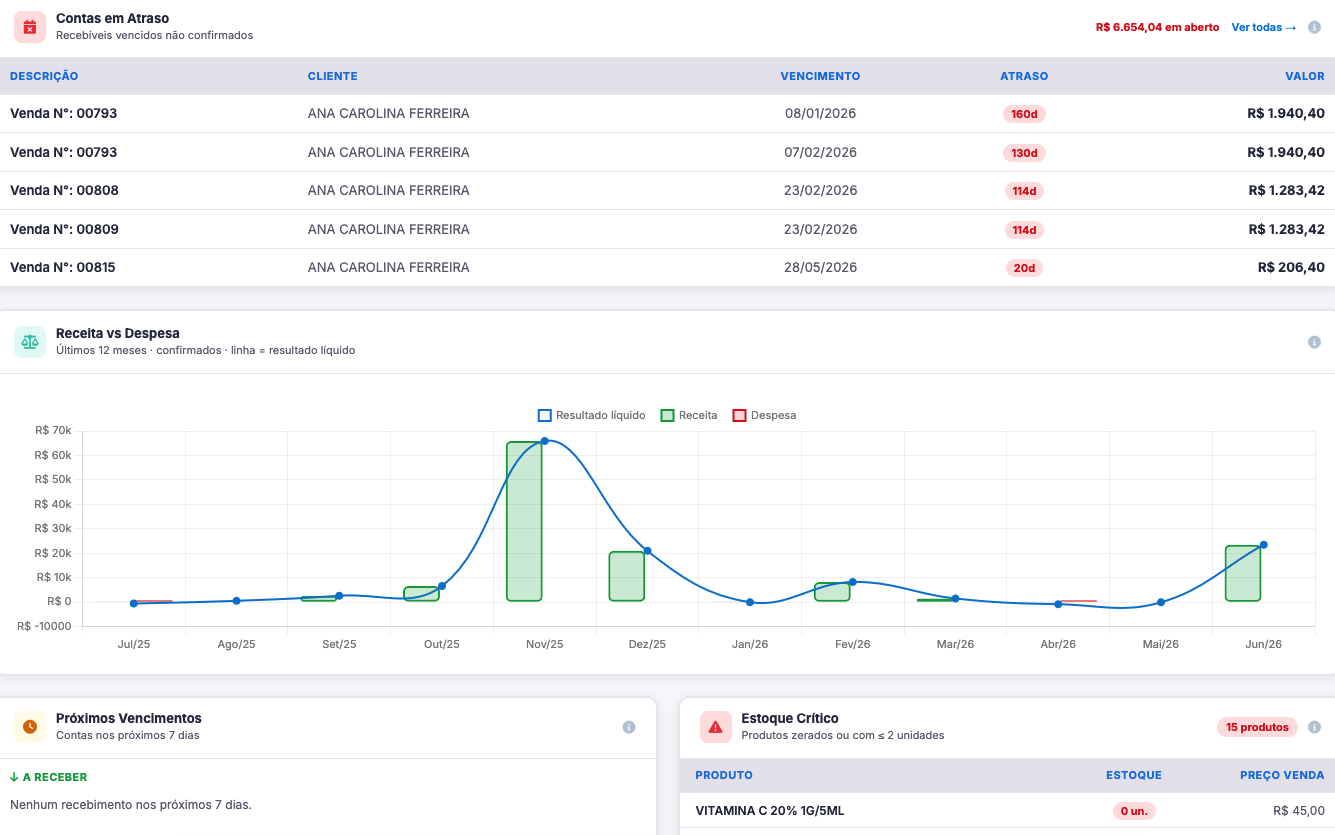Sort table by VENCIMENTO column header
Image resolution: width=1335 pixels, height=835 pixels.
[x=820, y=76]
